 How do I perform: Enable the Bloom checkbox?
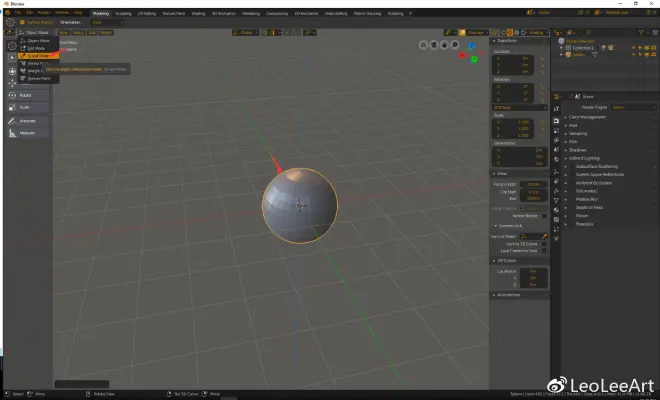click(572, 216)
